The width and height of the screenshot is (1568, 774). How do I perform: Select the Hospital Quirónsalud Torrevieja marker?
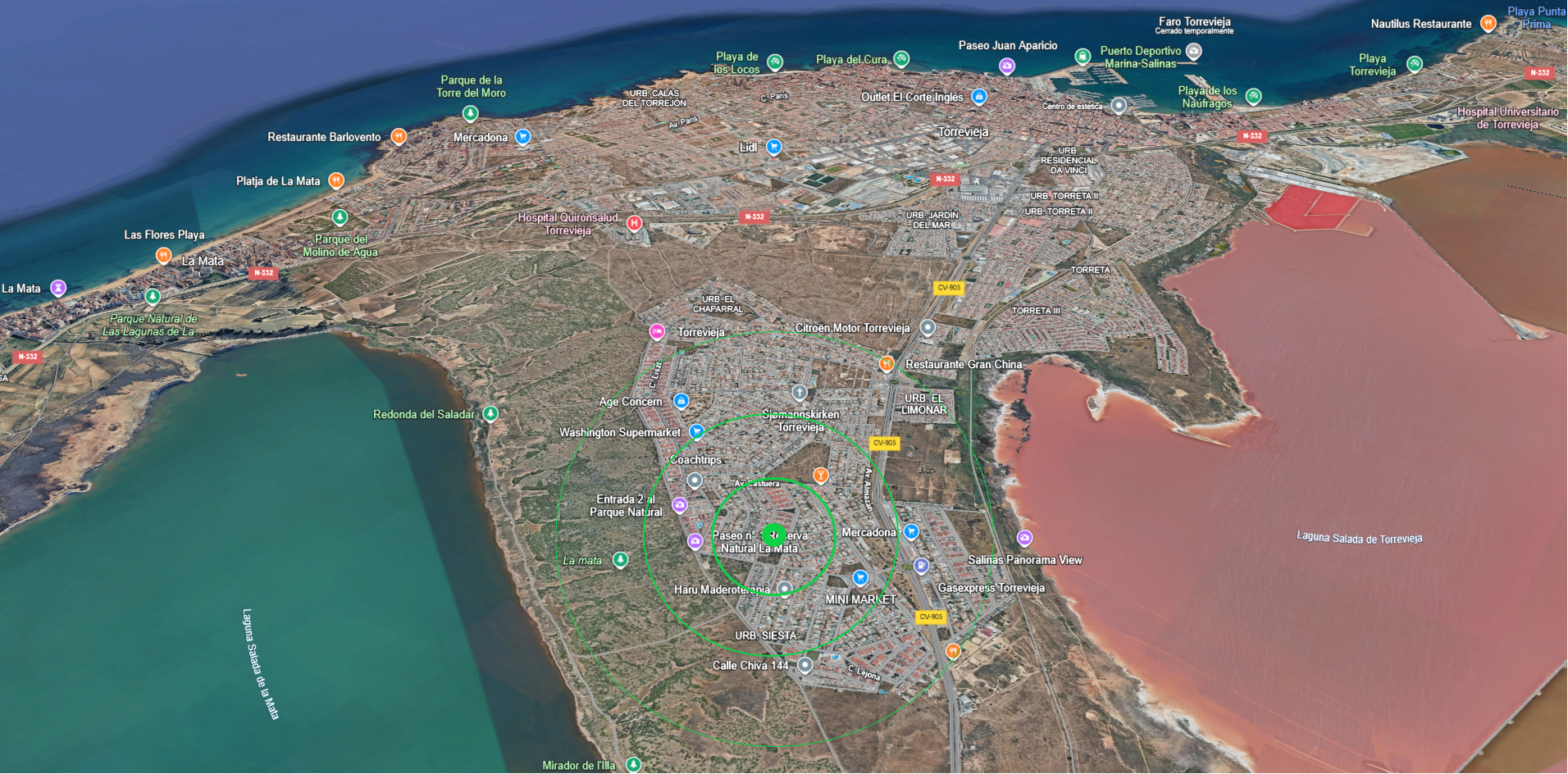click(x=634, y=222)
